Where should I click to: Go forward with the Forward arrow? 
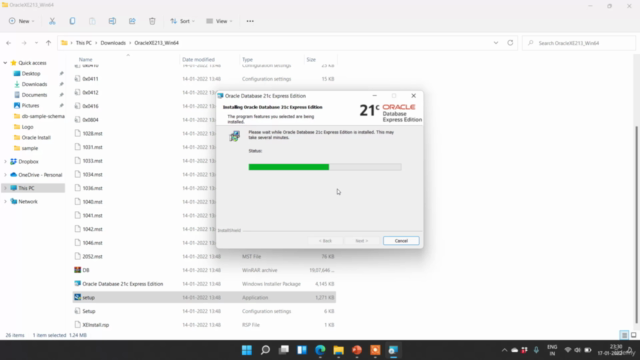[24, 43]
